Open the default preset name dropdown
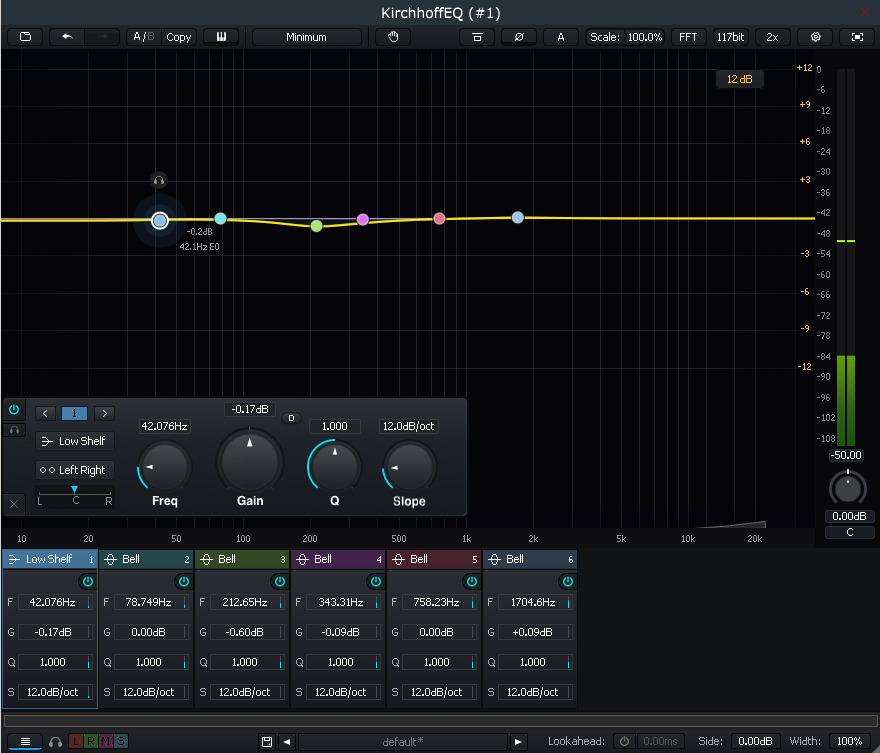This screenshot has width=880, height=753. [402, 742]
